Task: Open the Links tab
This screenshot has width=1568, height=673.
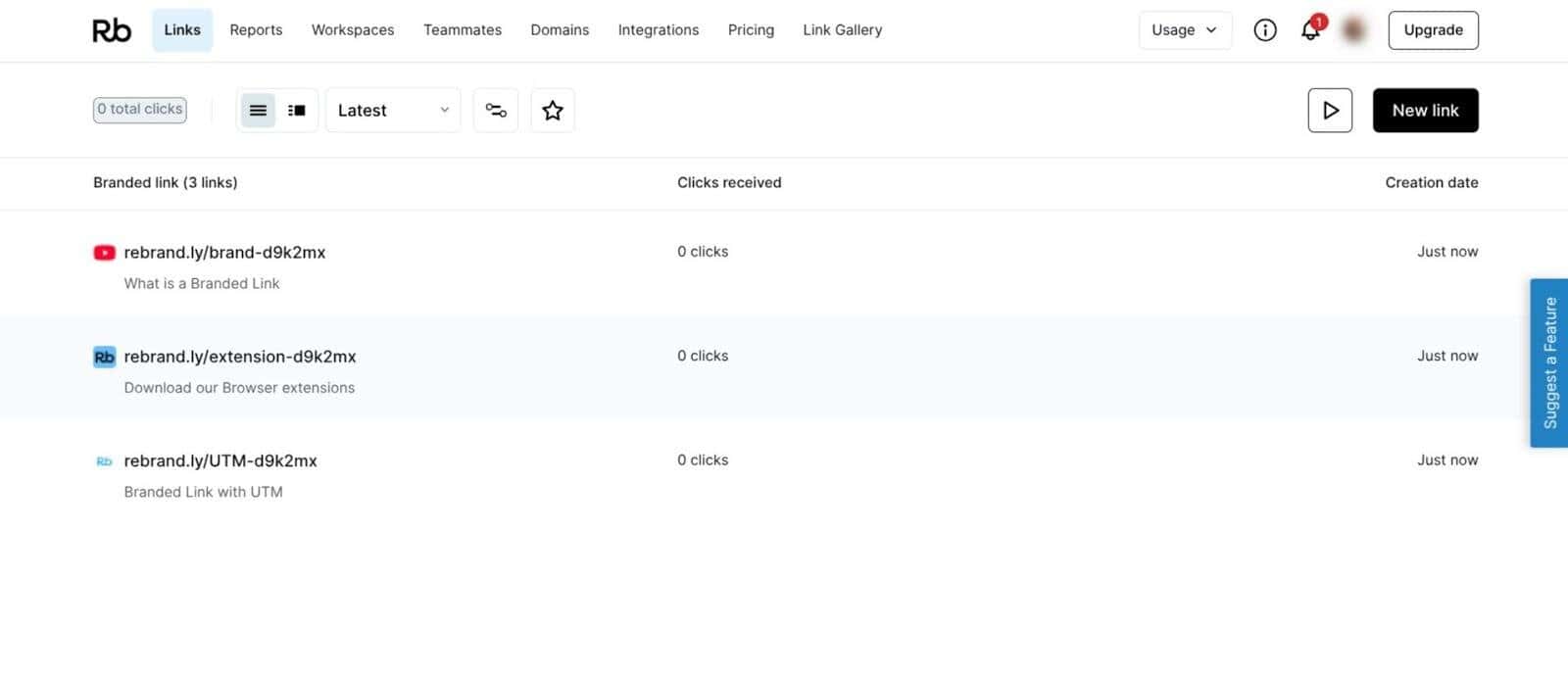Action: pos(182,30)
